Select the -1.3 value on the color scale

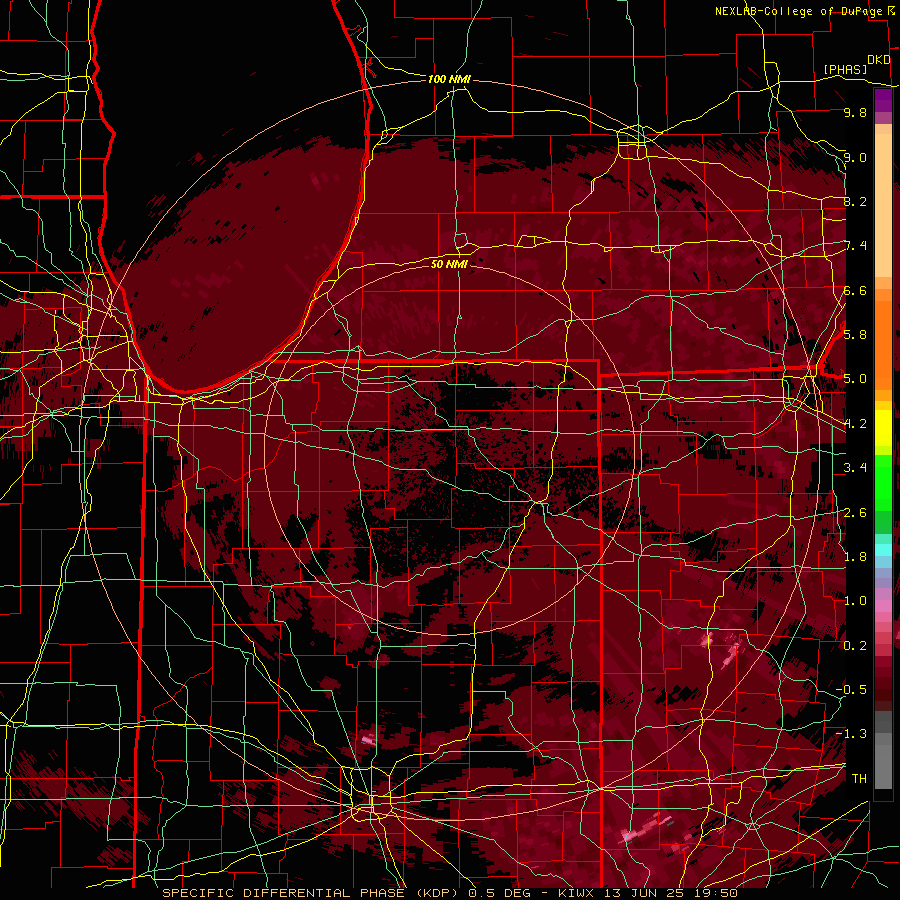(x=851, y=734)
